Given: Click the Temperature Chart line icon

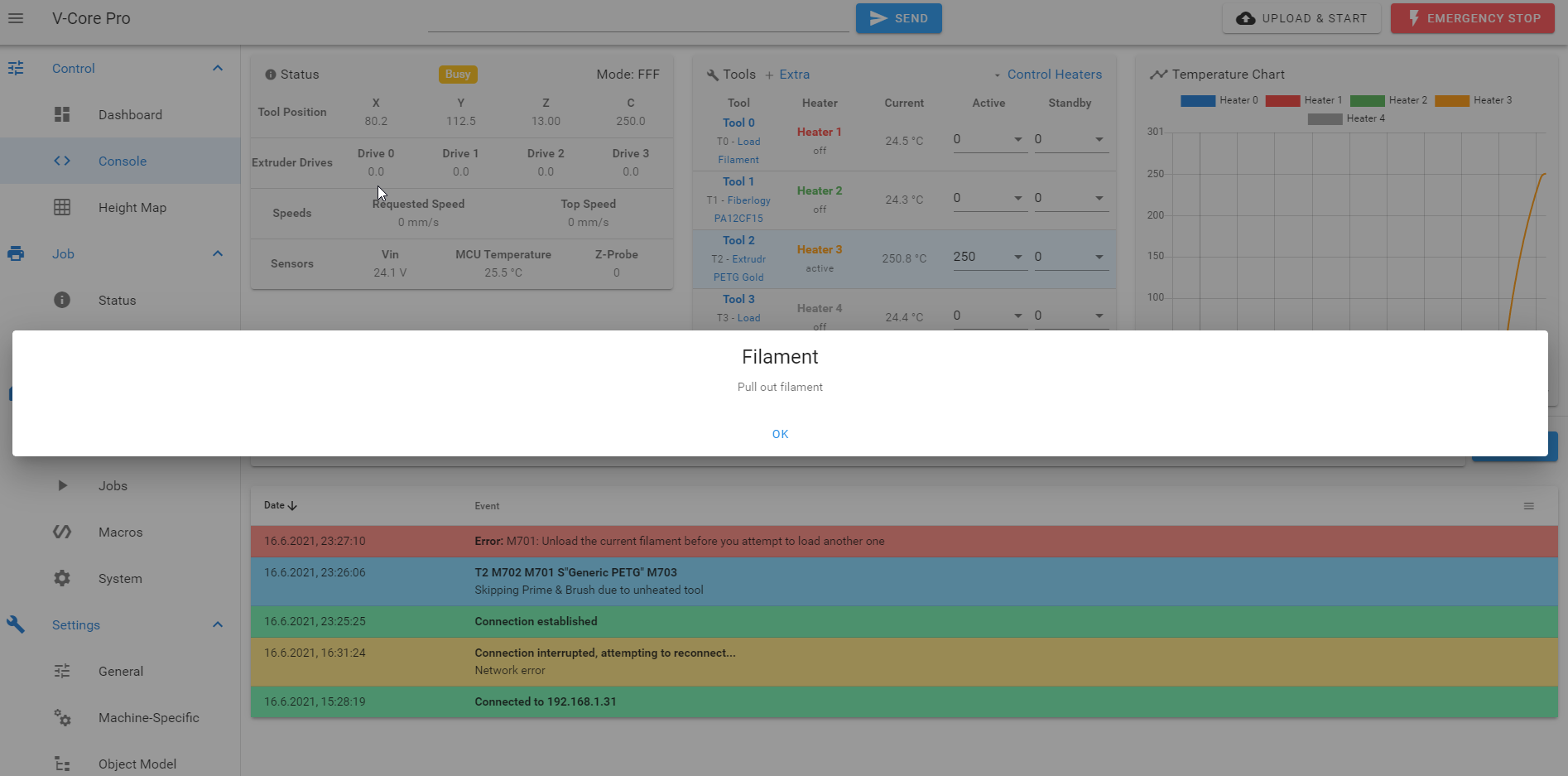Looking at the screenshot, I should tap(1158, 75).
